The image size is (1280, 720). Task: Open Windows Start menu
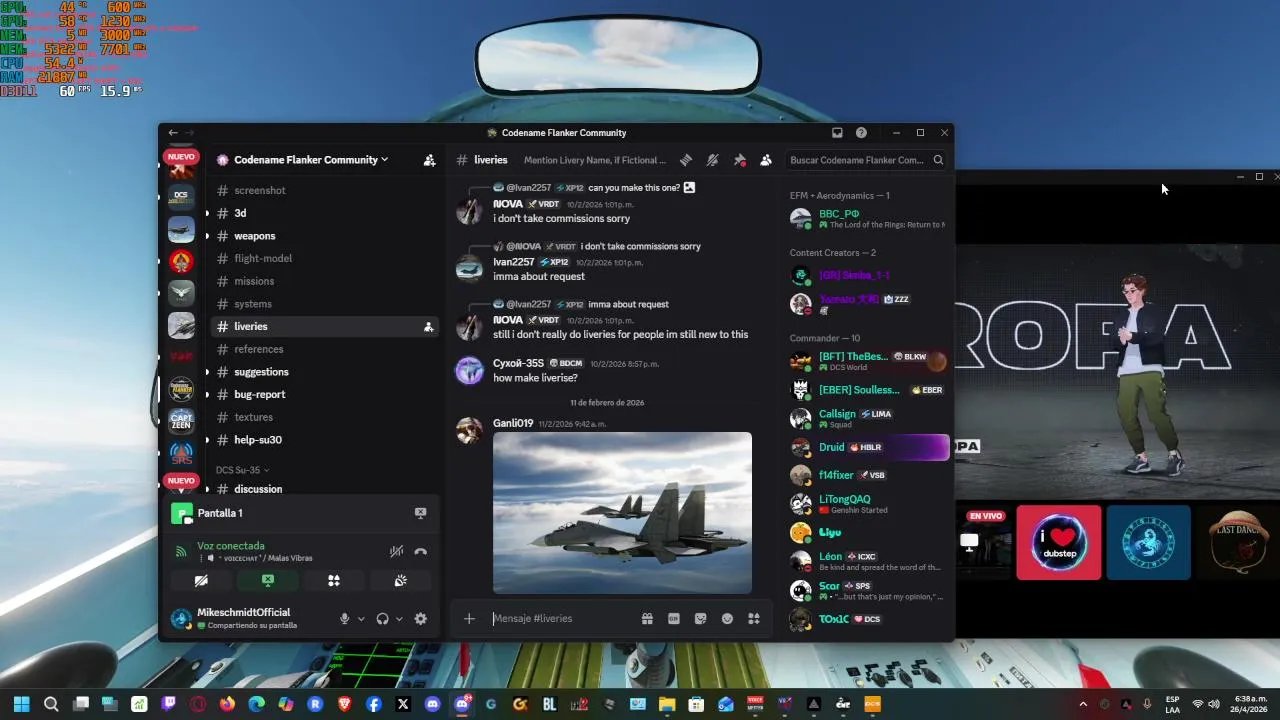coord(21,704)
